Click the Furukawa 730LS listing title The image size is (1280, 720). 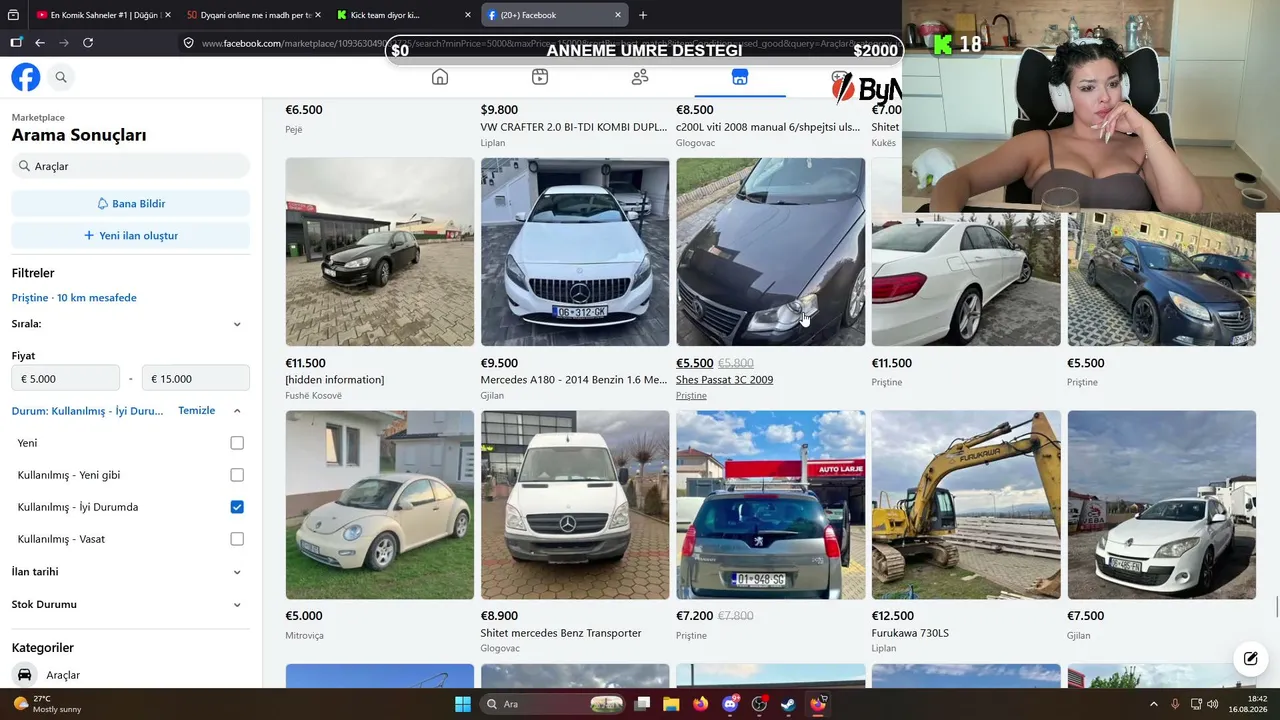coord(910,633)
